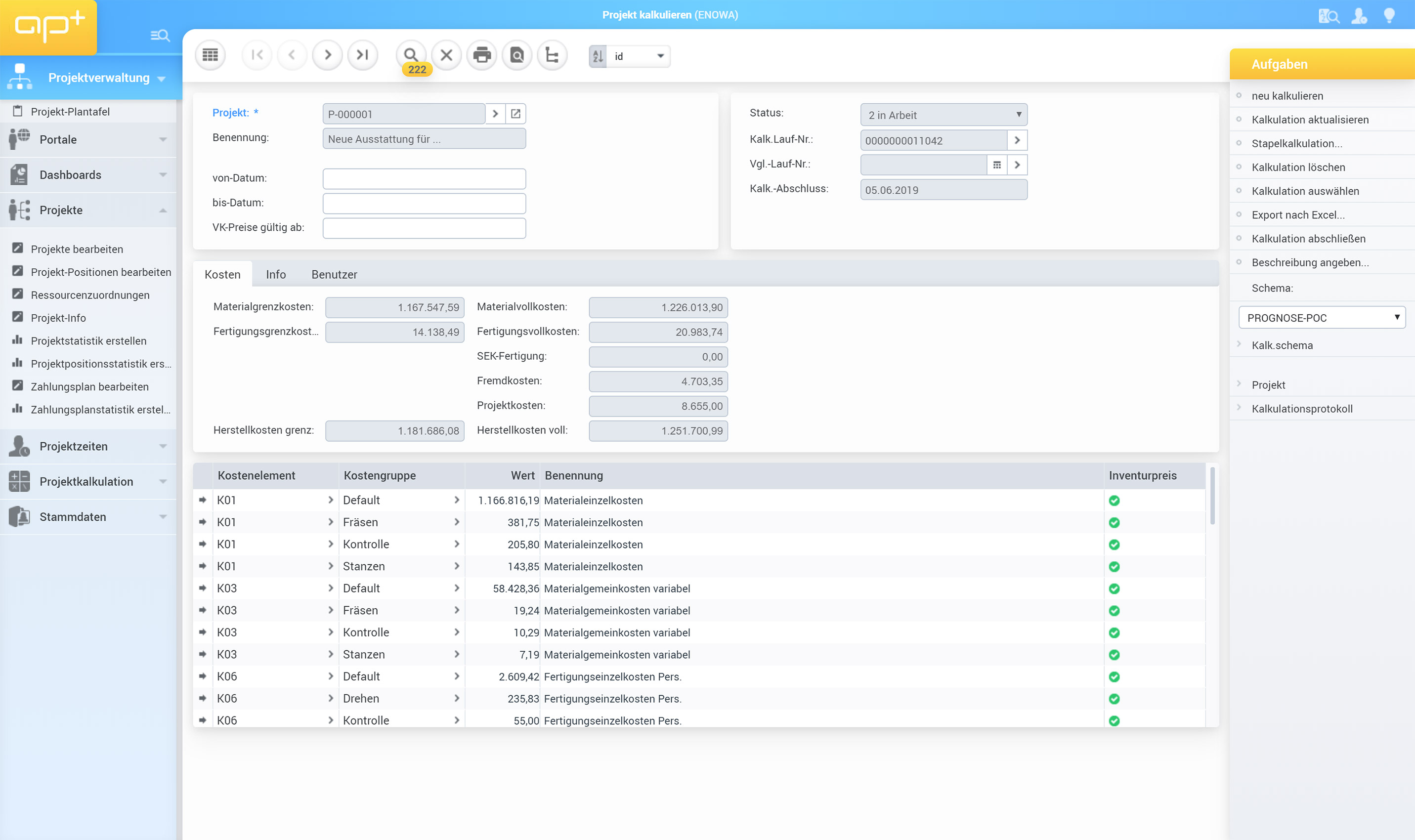Click 'neu kalkulieren' task link

(x=1287, y=96)
